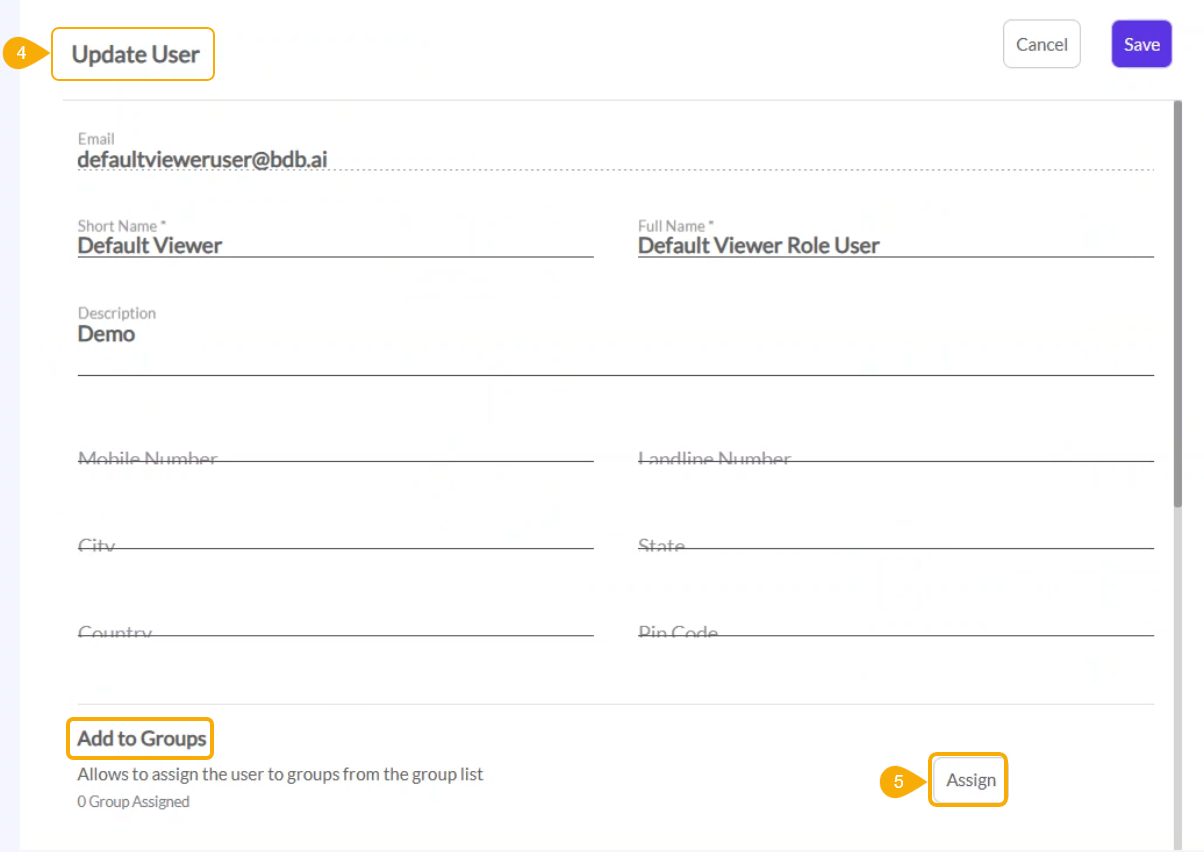Click the orange step 4 callout marker

[23, 54]
